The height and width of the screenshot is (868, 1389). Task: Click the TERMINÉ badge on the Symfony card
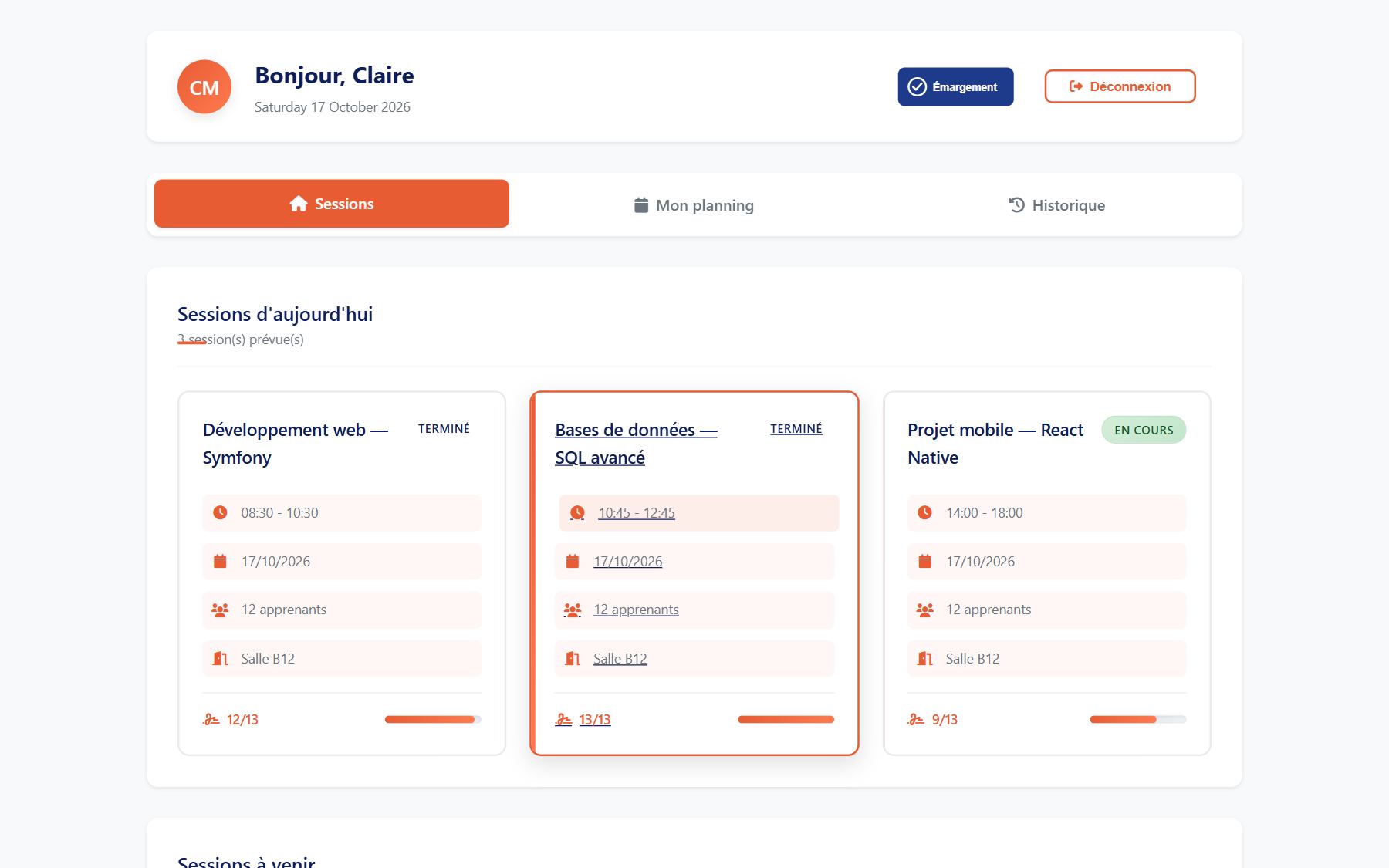(444, 428)
